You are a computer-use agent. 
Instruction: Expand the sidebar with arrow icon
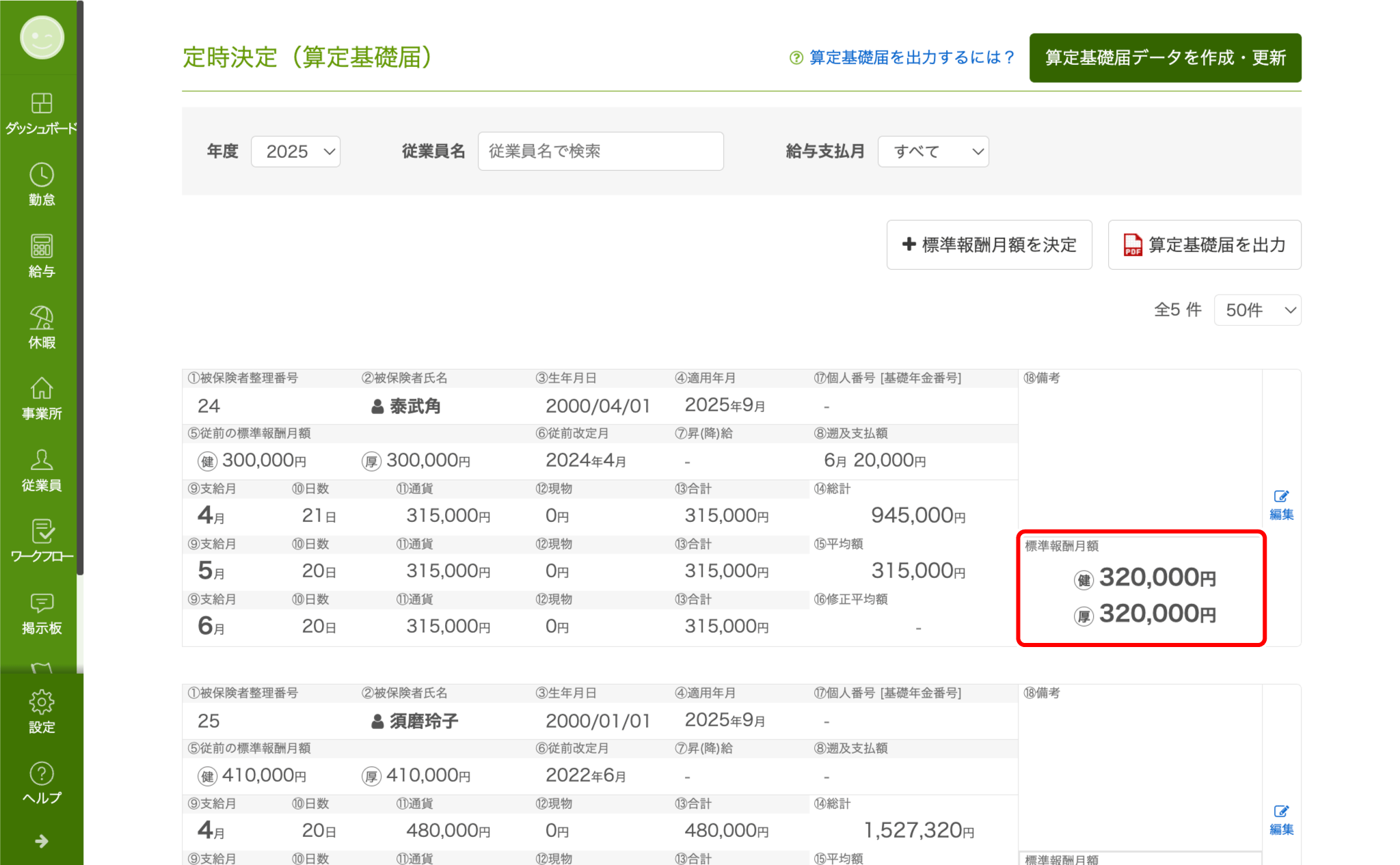coord(42,841)
